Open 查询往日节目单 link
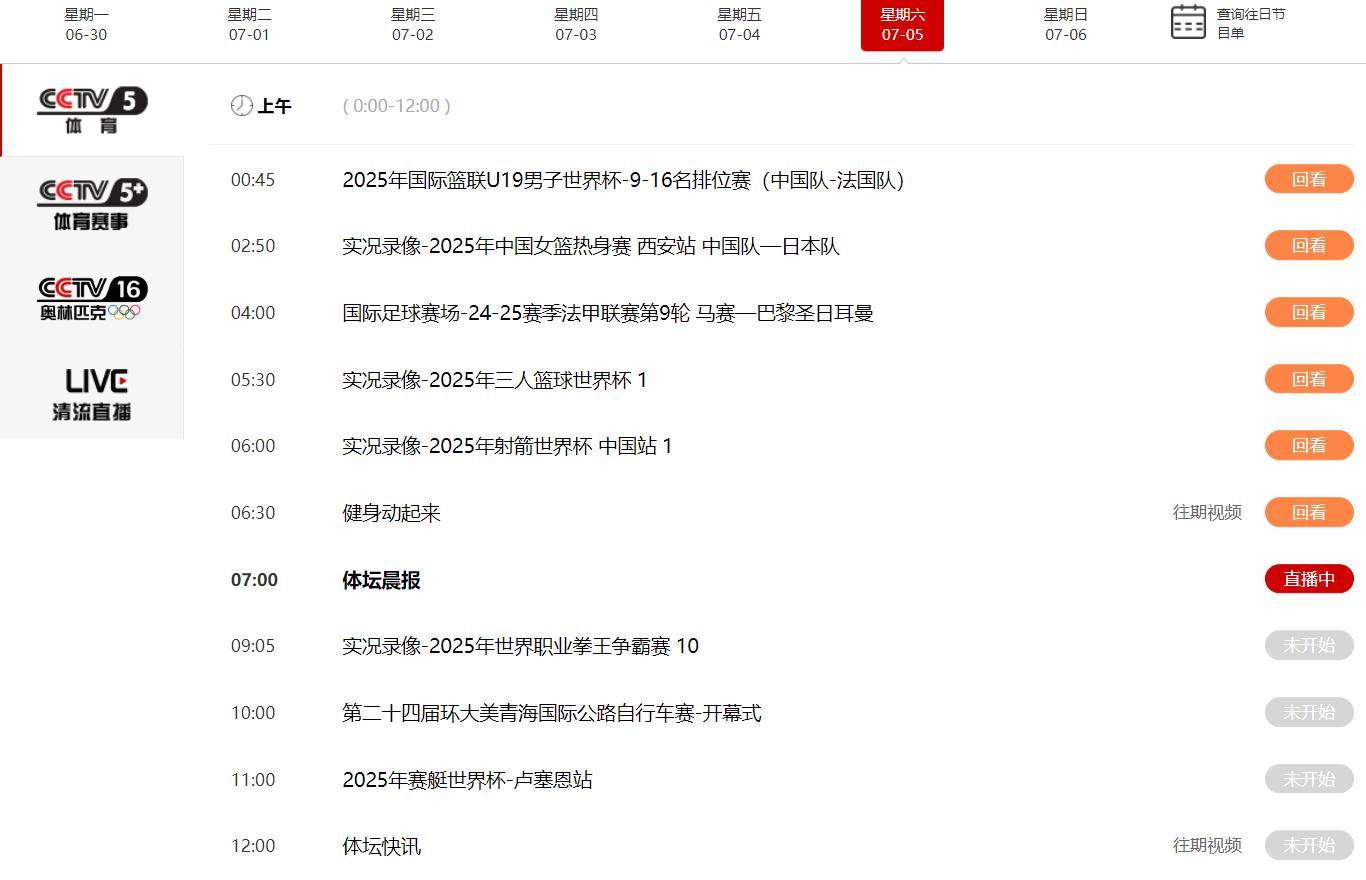Image resolution: width=1366 pixels, height=880 pixels. [1250, 24]
